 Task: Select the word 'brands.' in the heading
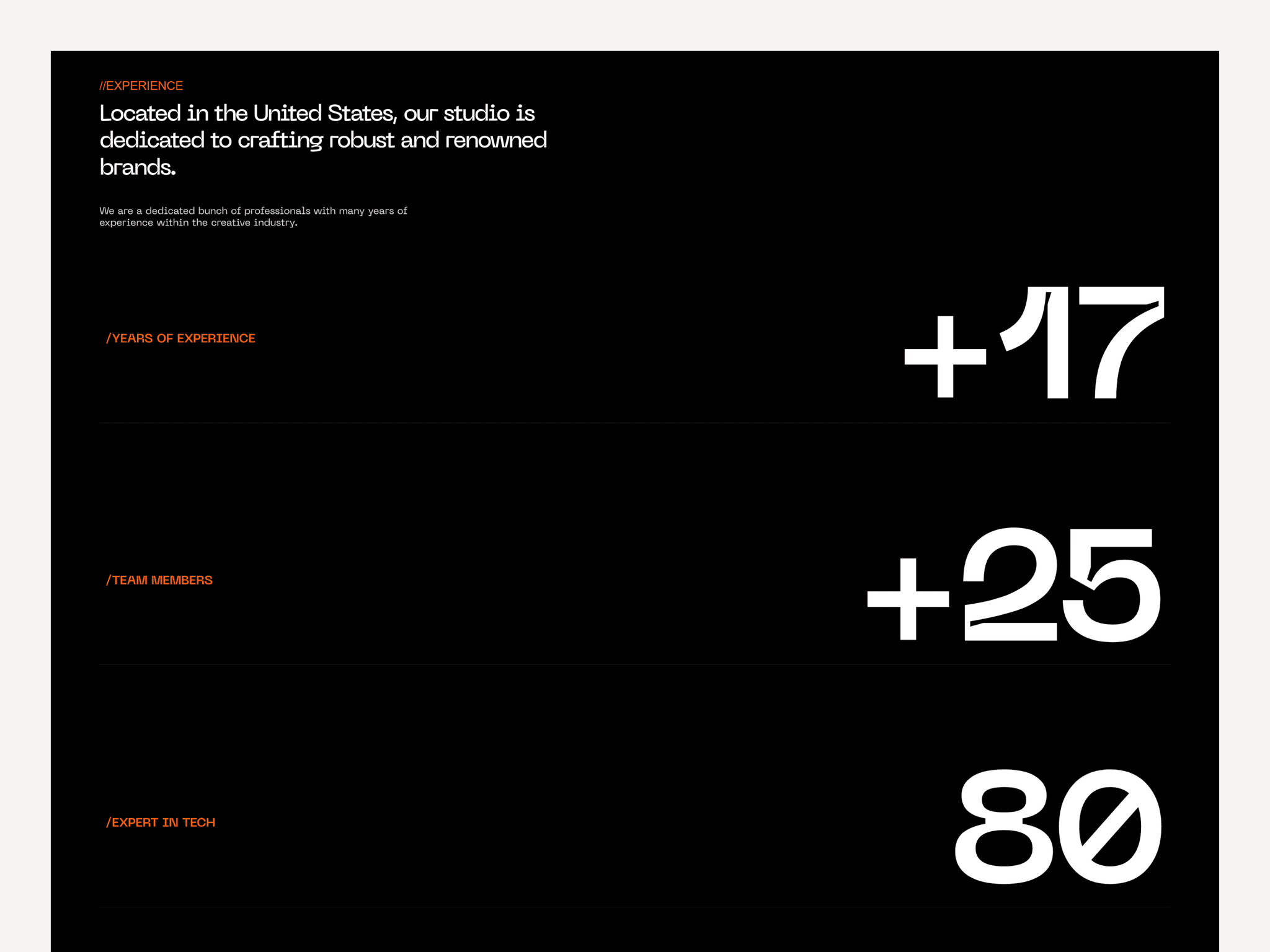[138, 167]
